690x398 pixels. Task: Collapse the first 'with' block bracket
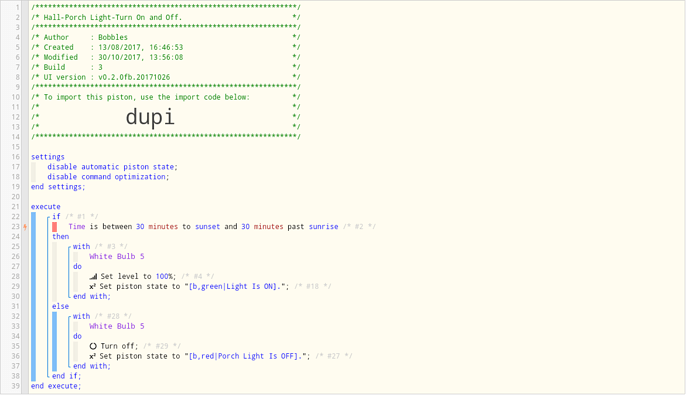click(70, 247)
